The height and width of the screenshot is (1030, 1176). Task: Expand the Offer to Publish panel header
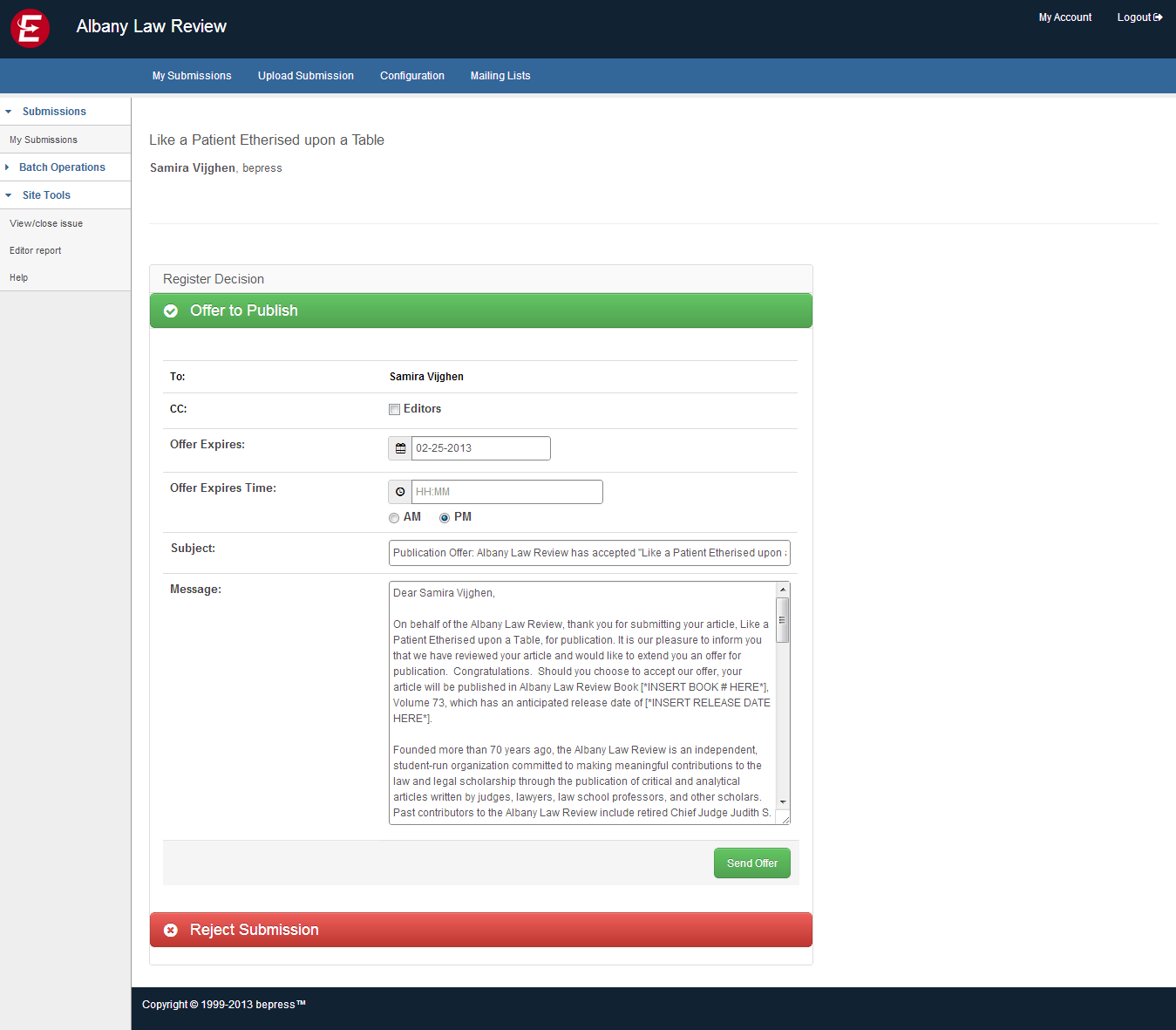481,310
